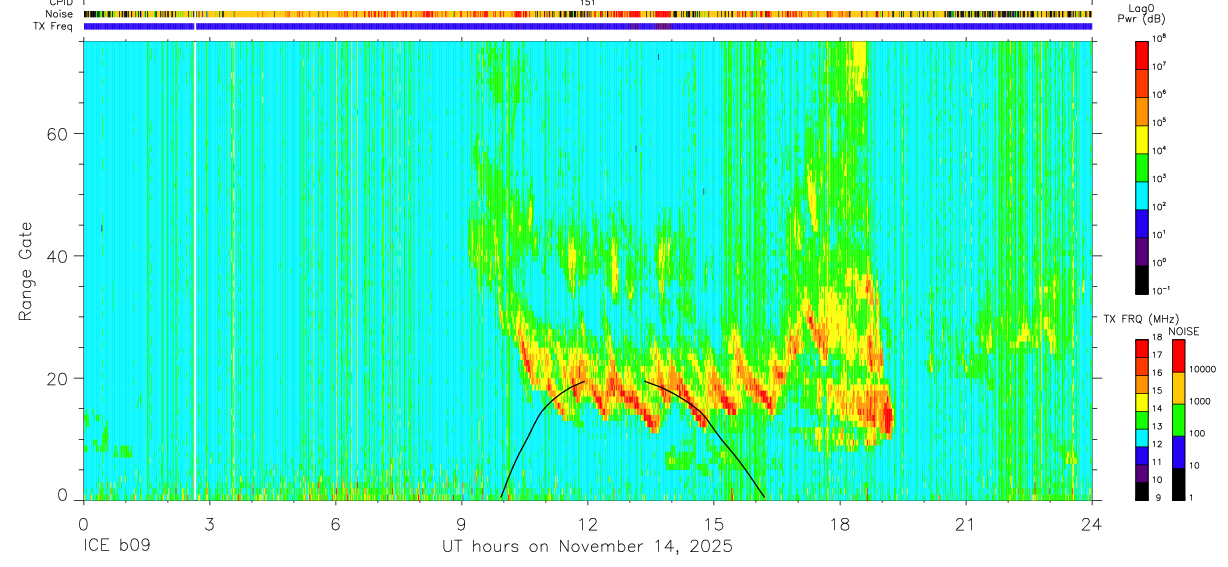
Task: Click the blue segment of TX FRQ colorbar
Action: tap(1141, 456)
